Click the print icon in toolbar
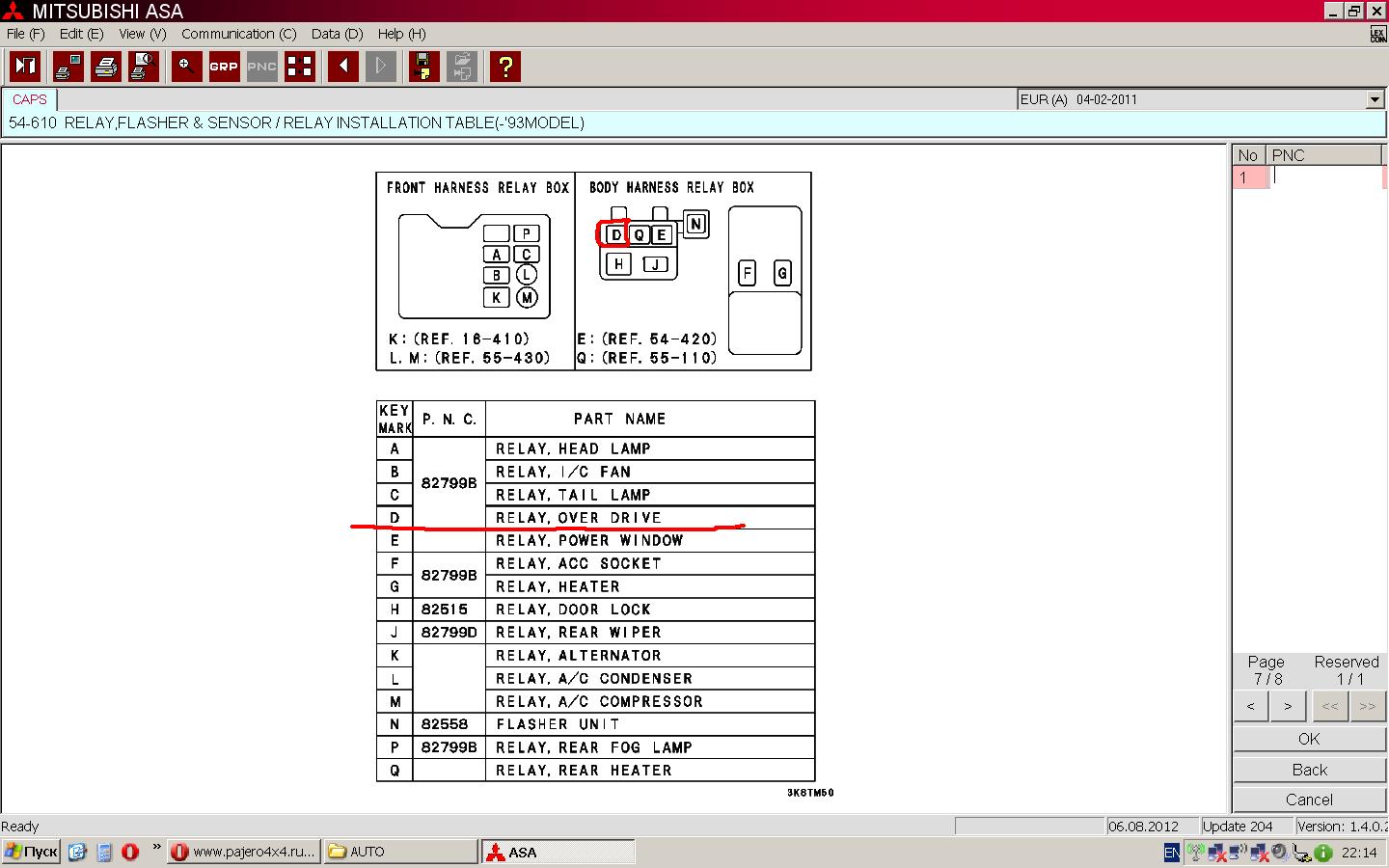Image resolution: width=1389 pixels, height=868 pixels. pos(106,67)
